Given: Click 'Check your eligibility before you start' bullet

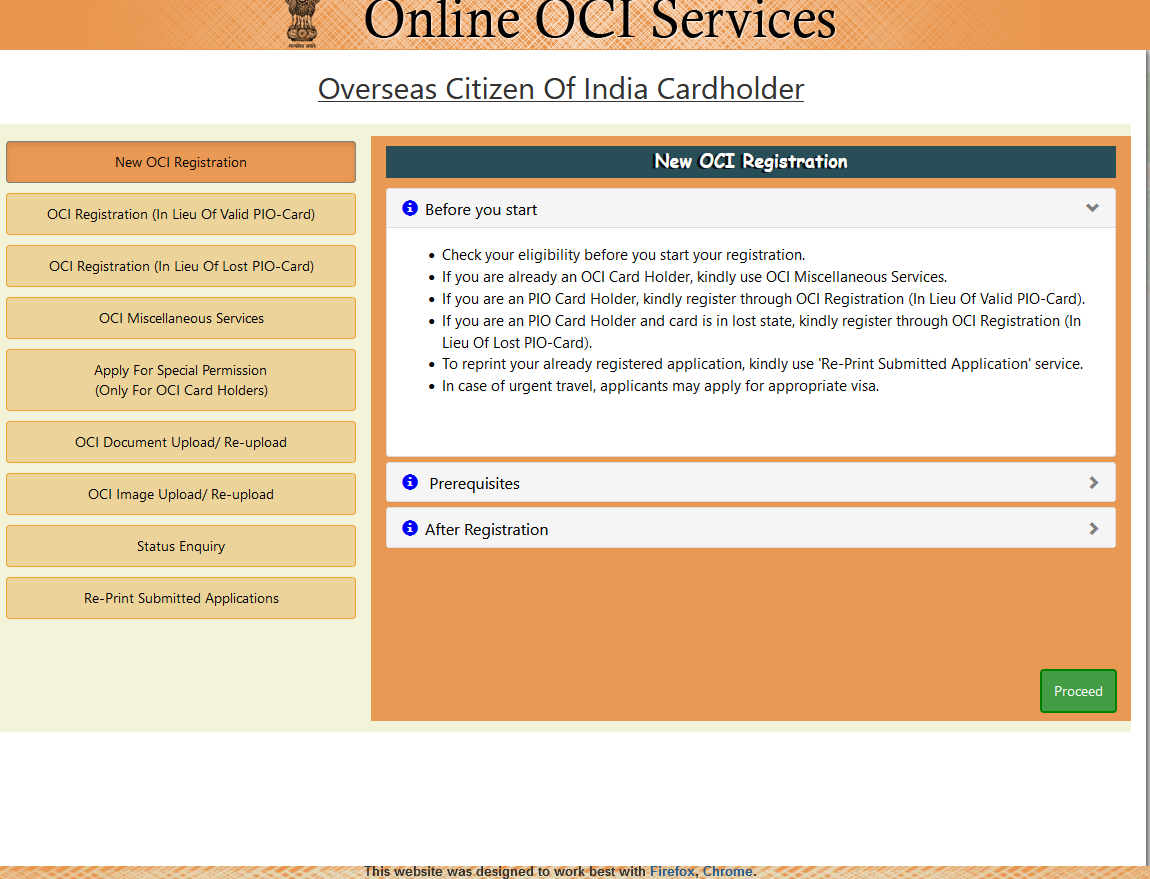Looking at the screenshot, I should click(623, 255).
